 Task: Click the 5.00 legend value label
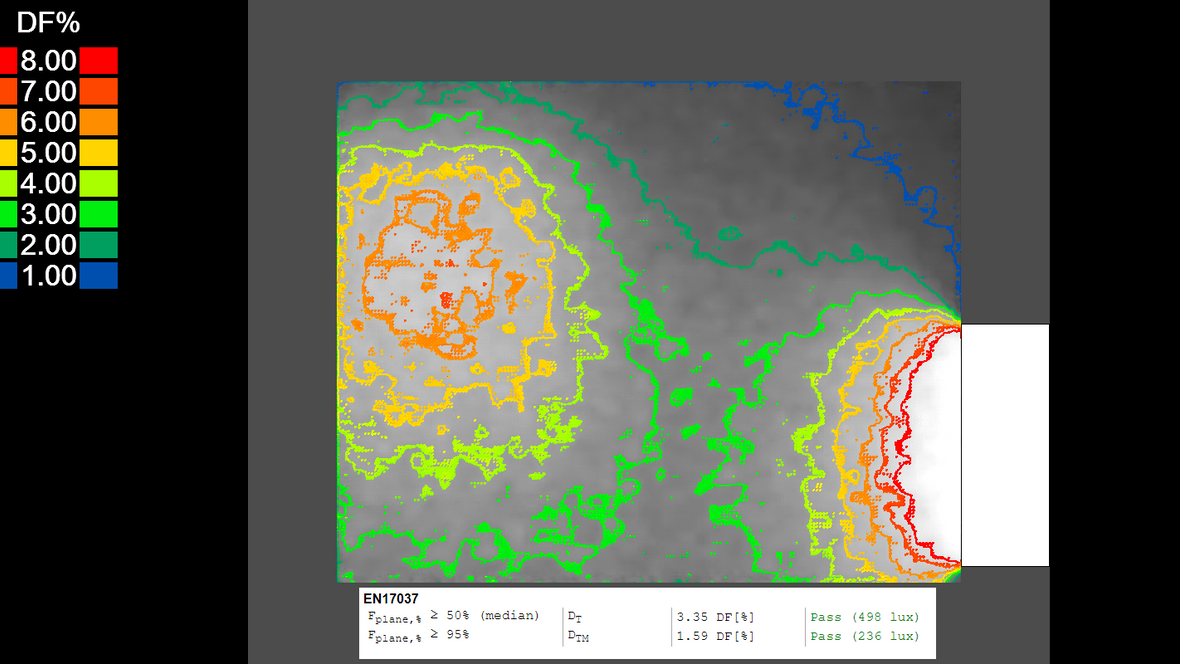(x=48, y=153)
